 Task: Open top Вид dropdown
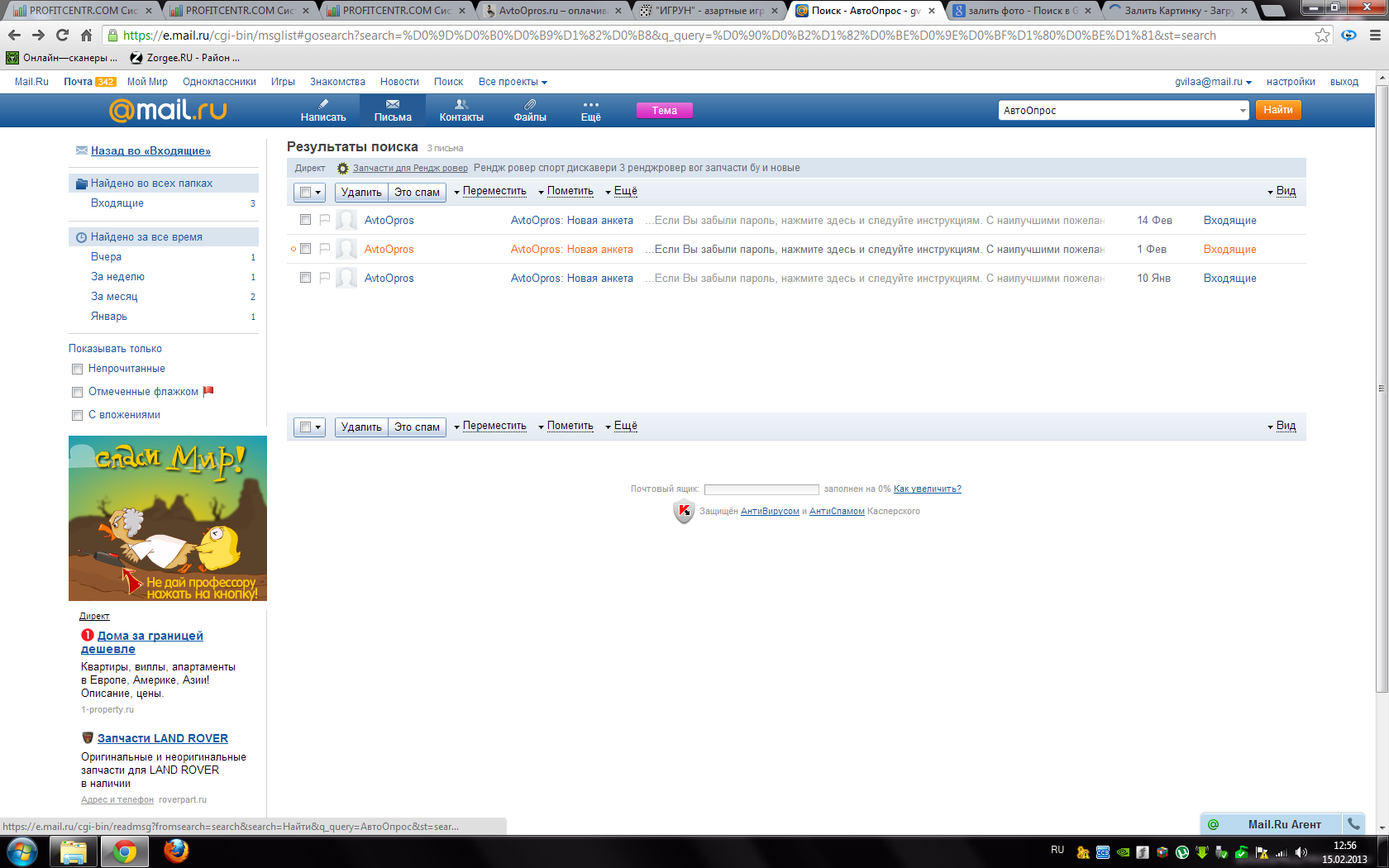[x=1282, y=191]
